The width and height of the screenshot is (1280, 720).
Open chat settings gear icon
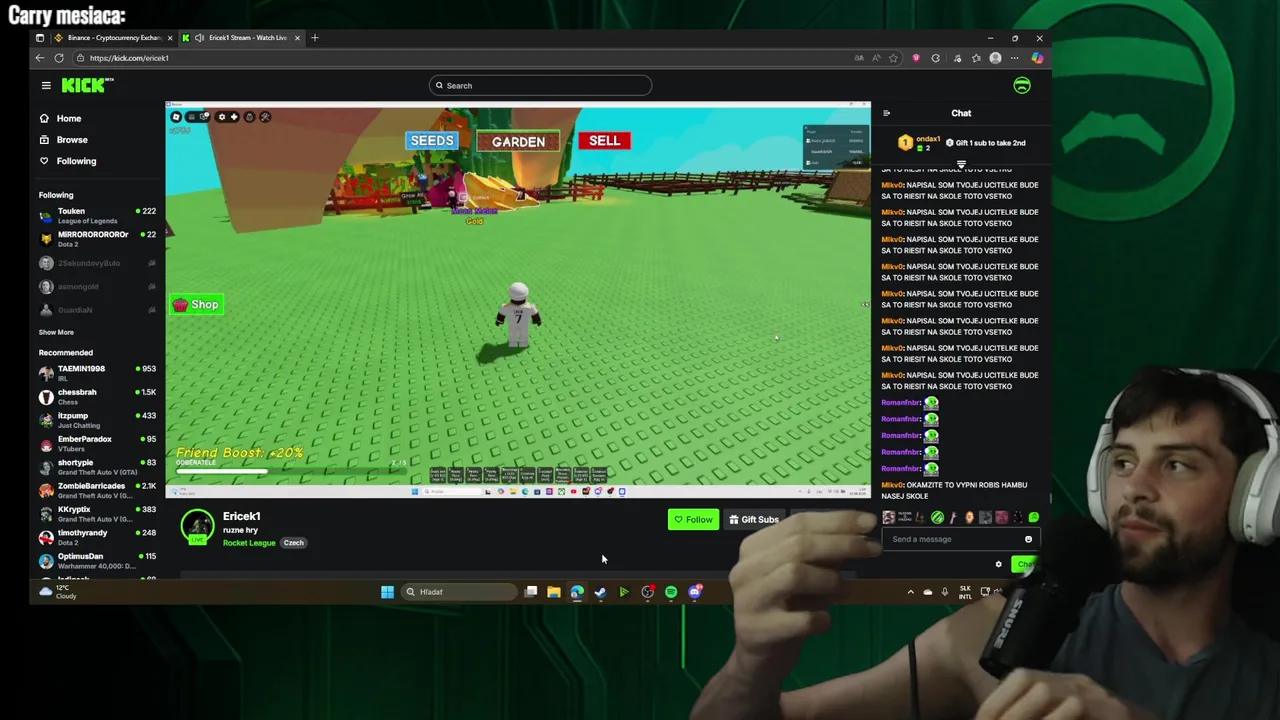[x=998, y=565]
